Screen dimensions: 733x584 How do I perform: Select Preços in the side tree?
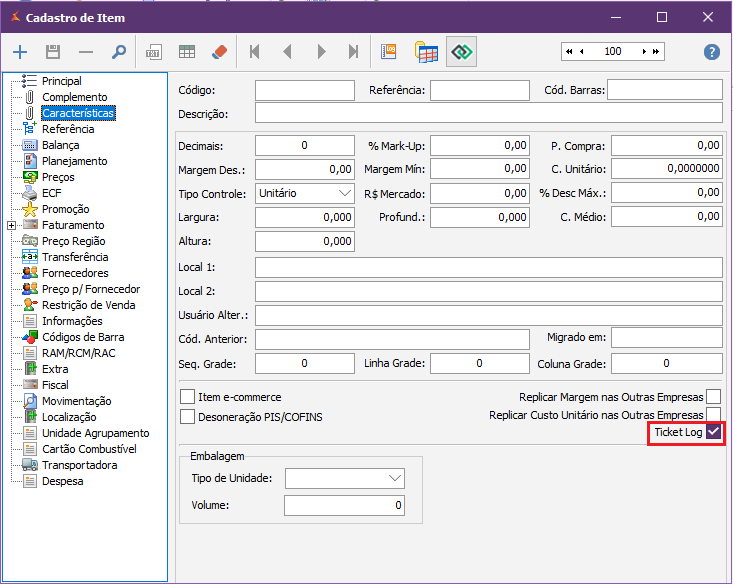point(58,177)
